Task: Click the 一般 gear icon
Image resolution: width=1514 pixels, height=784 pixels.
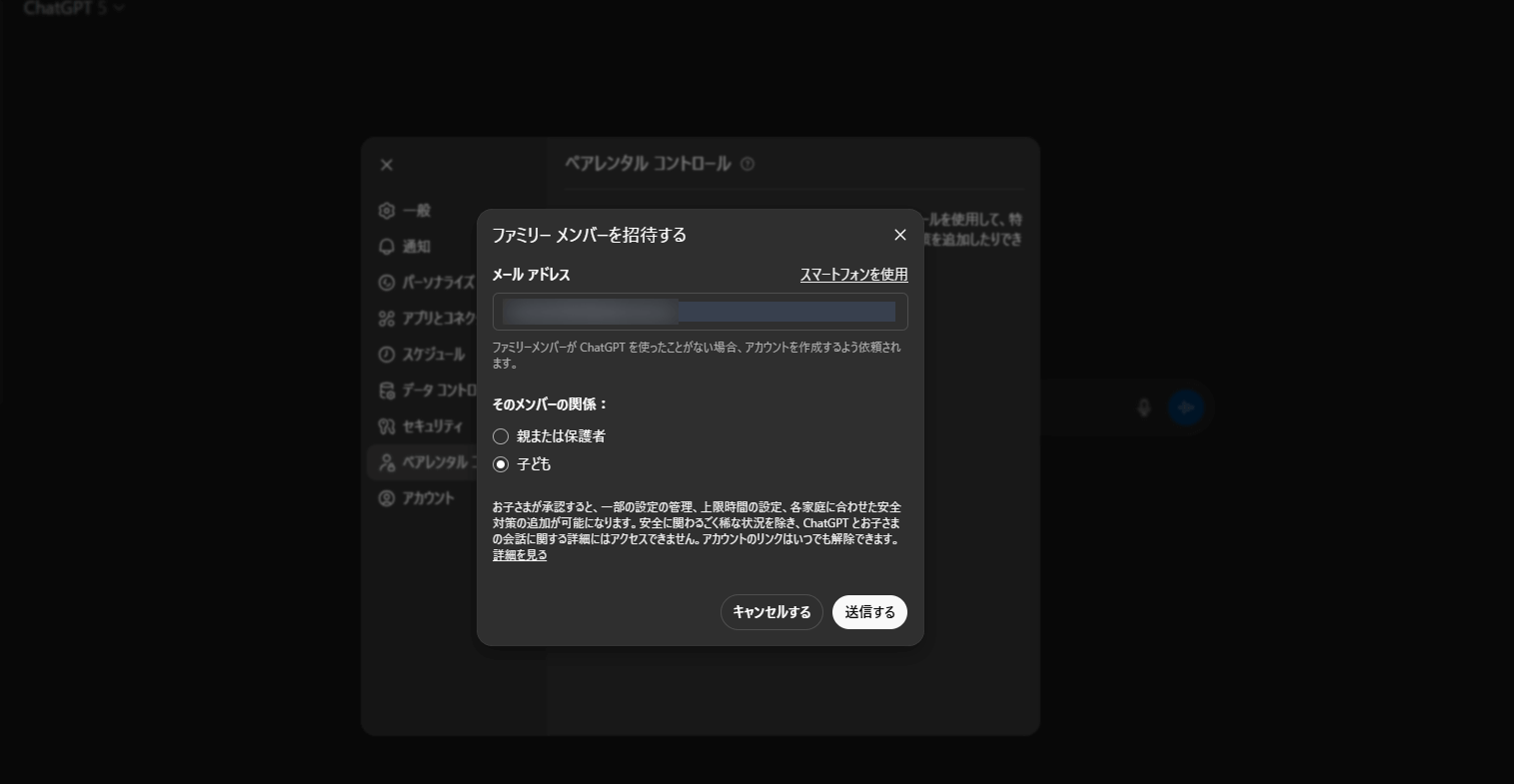Action: coord(387,211)
